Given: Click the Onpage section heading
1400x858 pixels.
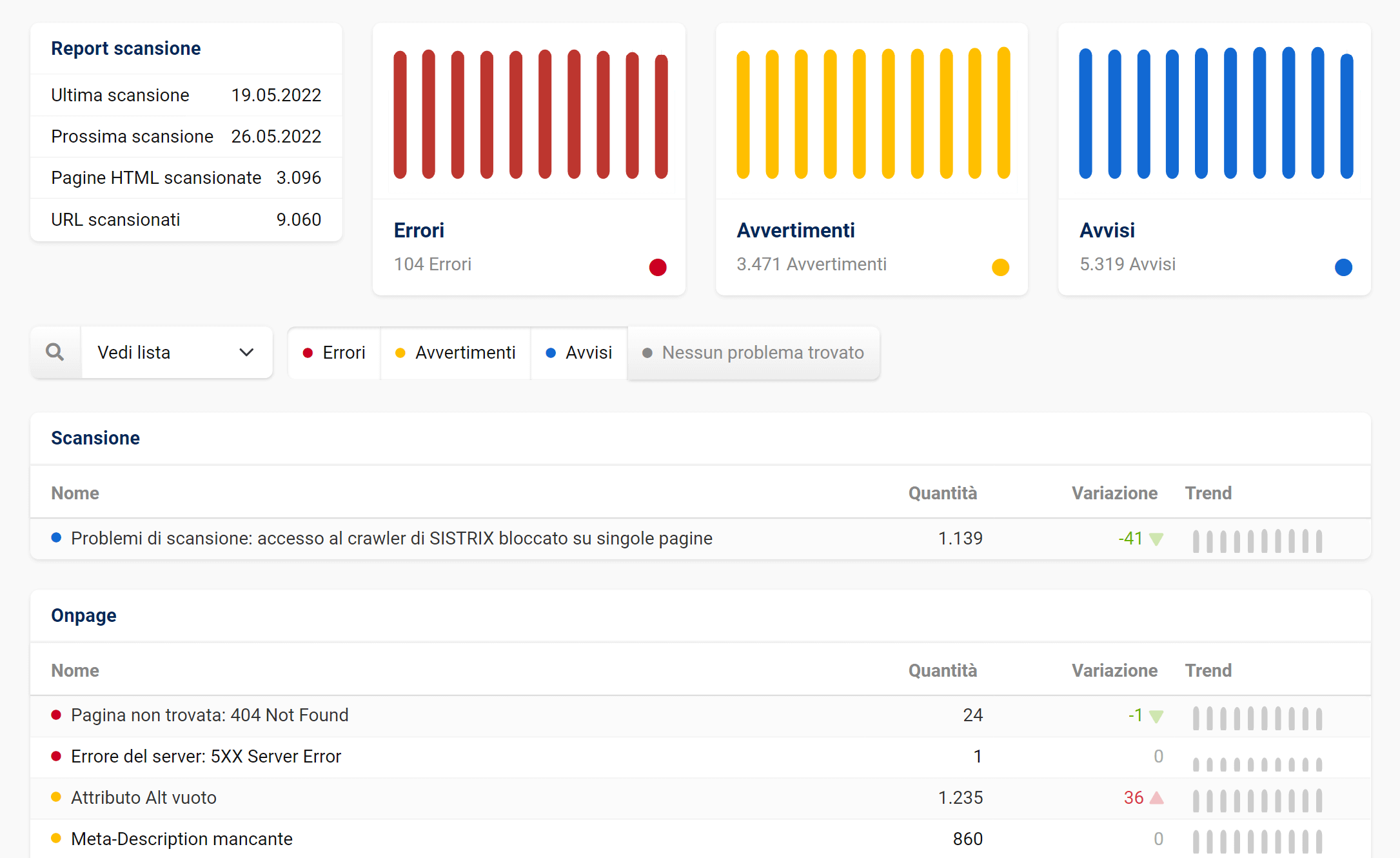Looking at the screenshot, I should [x=84, y=615].
